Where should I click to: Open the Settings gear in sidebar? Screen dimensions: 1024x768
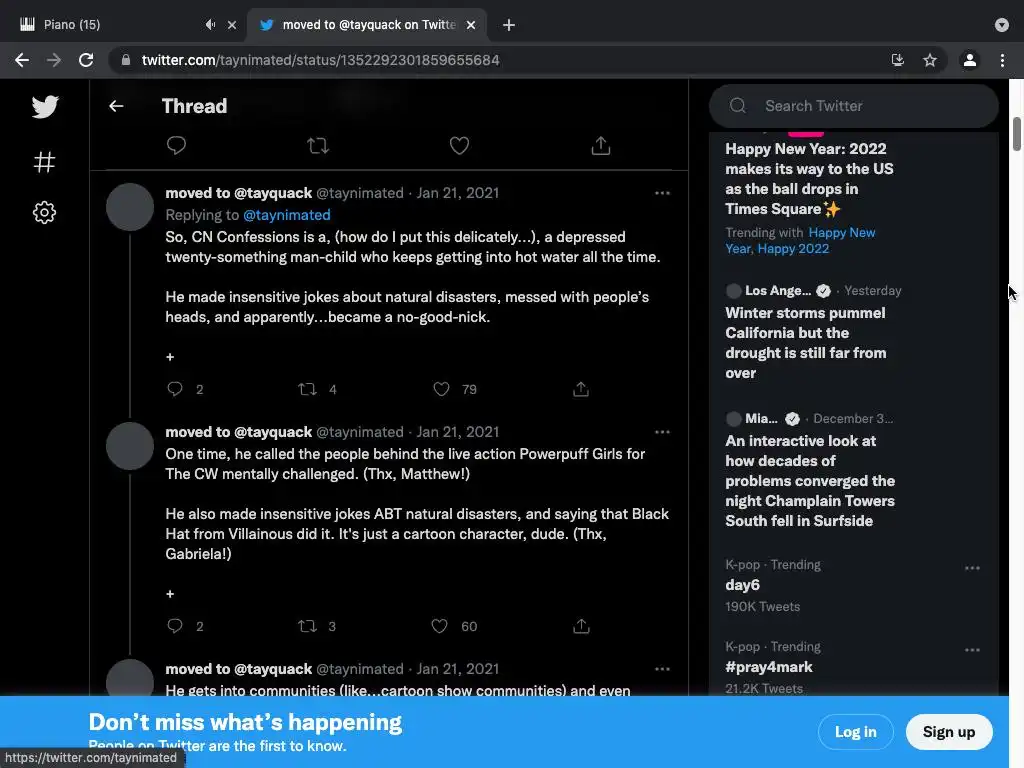[x=45, y=212]
